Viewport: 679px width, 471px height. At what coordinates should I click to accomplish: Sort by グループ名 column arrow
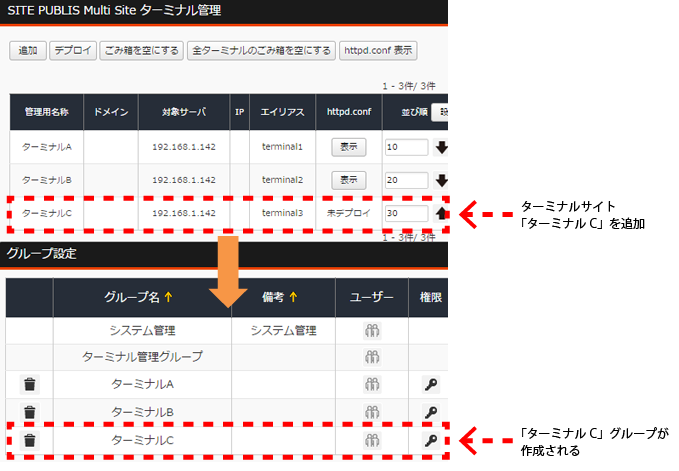168,297
